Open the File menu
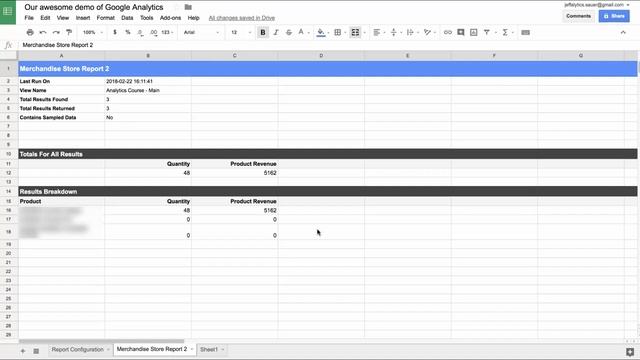This screenshot has height=360, width=640. point(29,18)
